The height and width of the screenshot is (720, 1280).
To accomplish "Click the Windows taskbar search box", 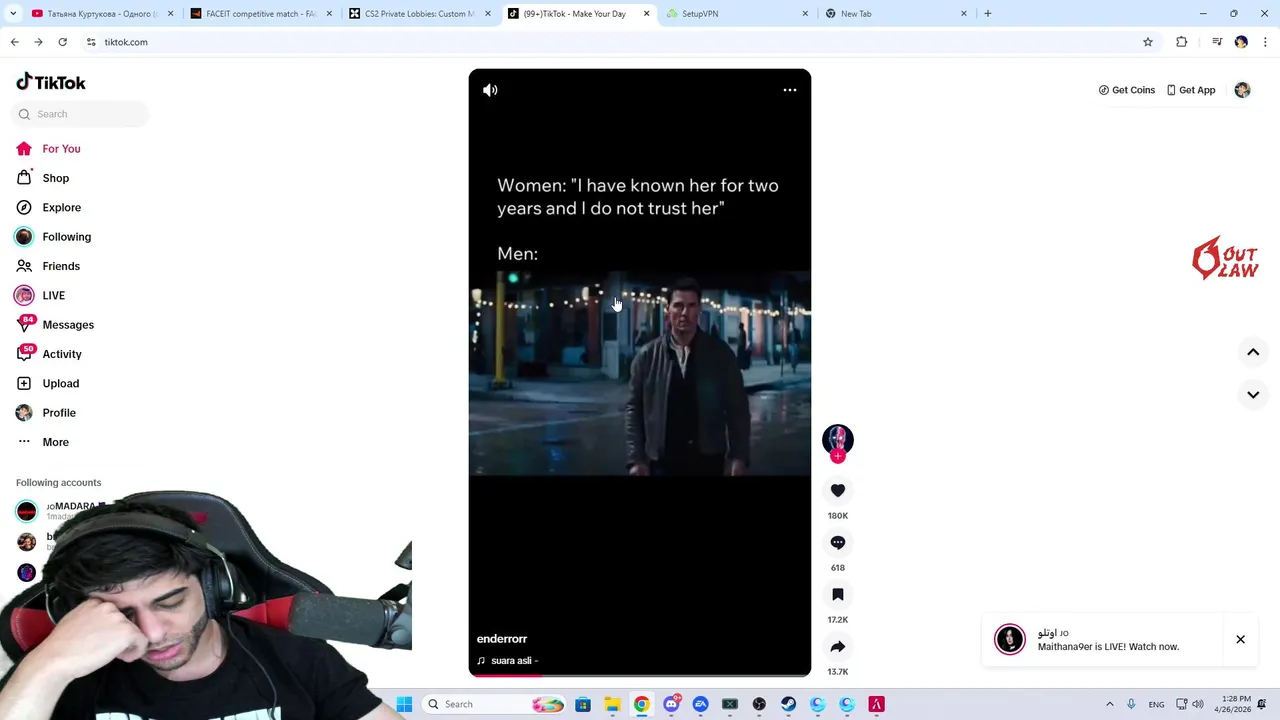I will point(495,704).
